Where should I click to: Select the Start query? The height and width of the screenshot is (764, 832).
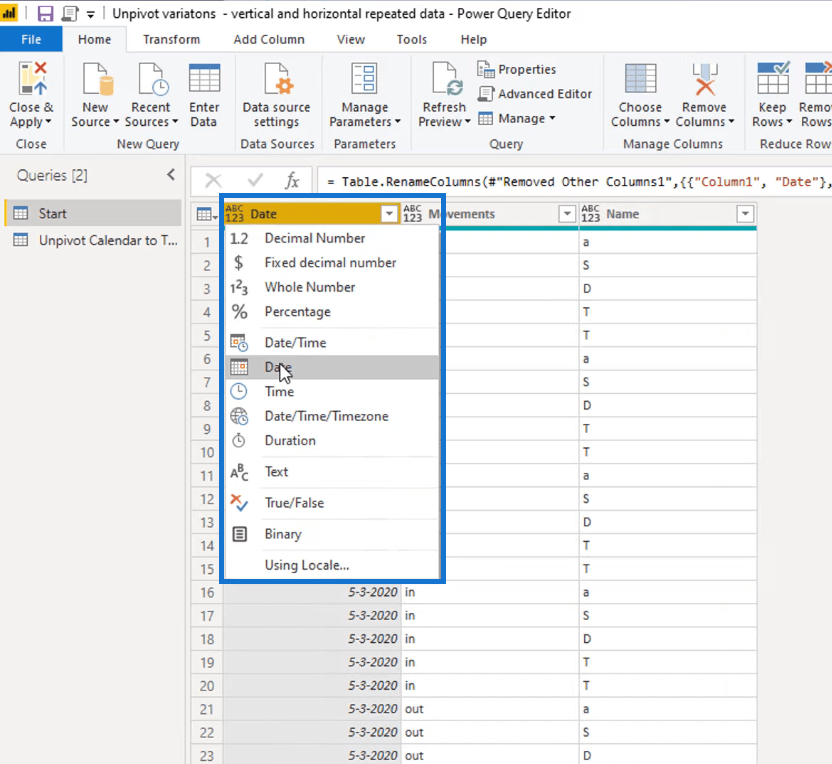pos(93,213)
